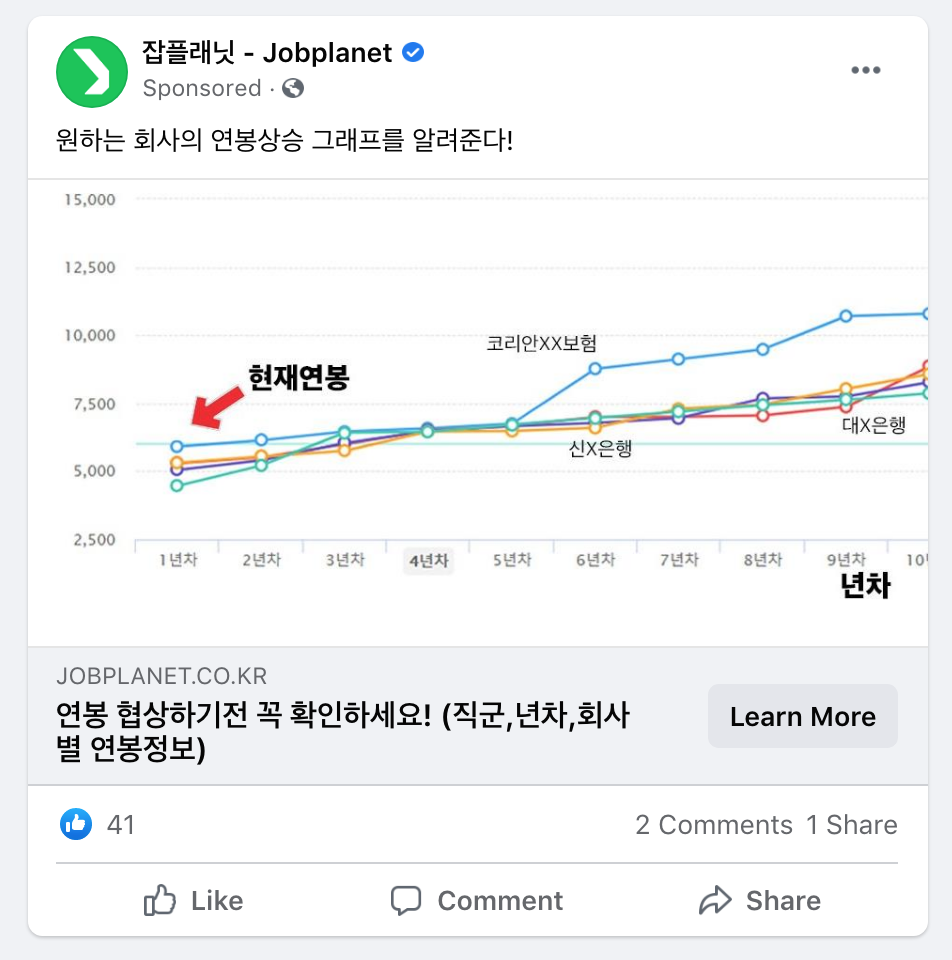The height and width of the screenshot is (960, 952).
Task: View the 41 reactions count
Action: point(121,825)
